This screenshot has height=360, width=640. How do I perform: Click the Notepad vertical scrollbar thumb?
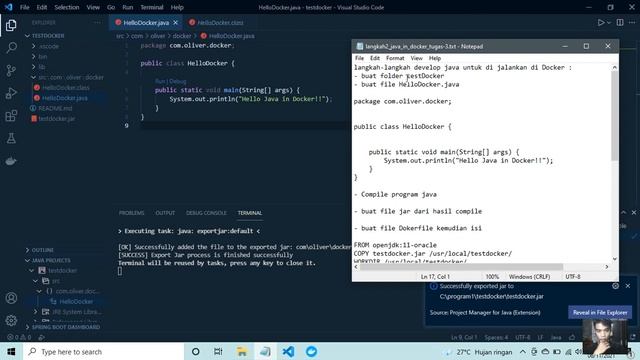point(614,116)
